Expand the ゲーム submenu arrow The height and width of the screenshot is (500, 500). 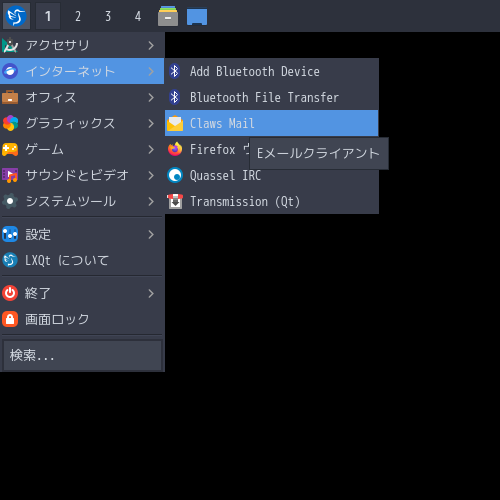151,149
